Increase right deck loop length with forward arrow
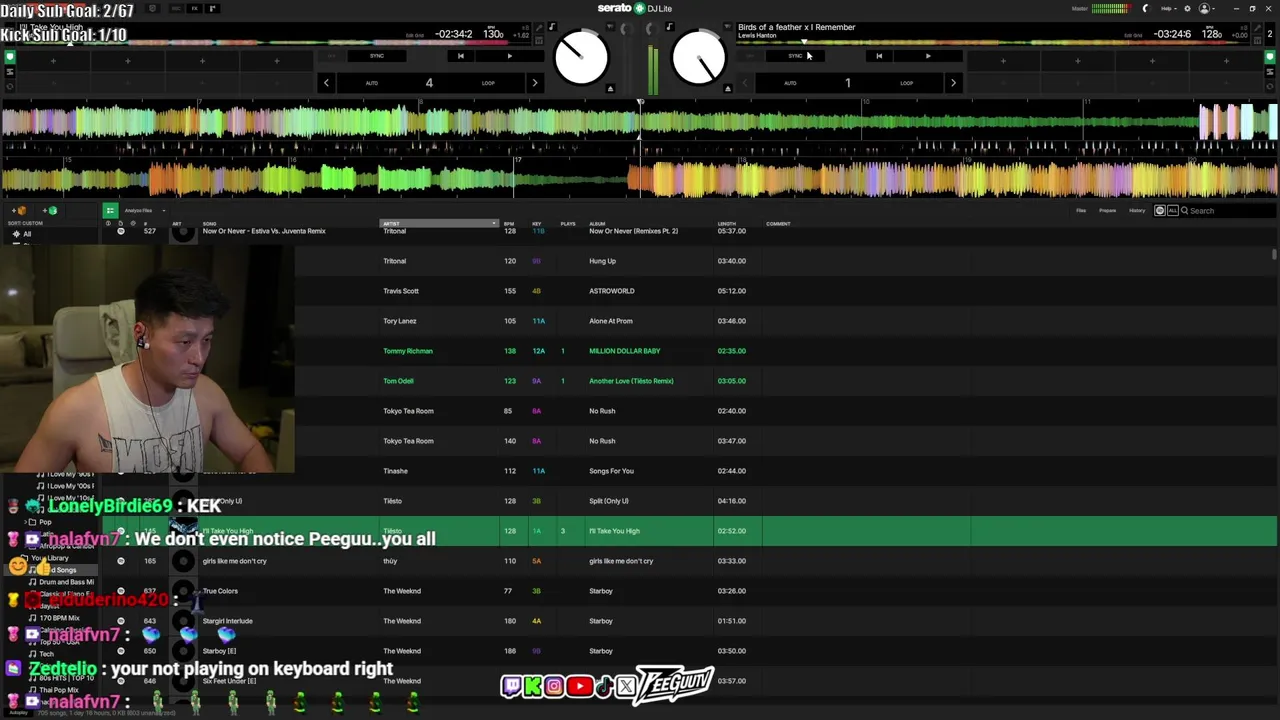Screen dimensions: 1280x720 tap(953, 83)
